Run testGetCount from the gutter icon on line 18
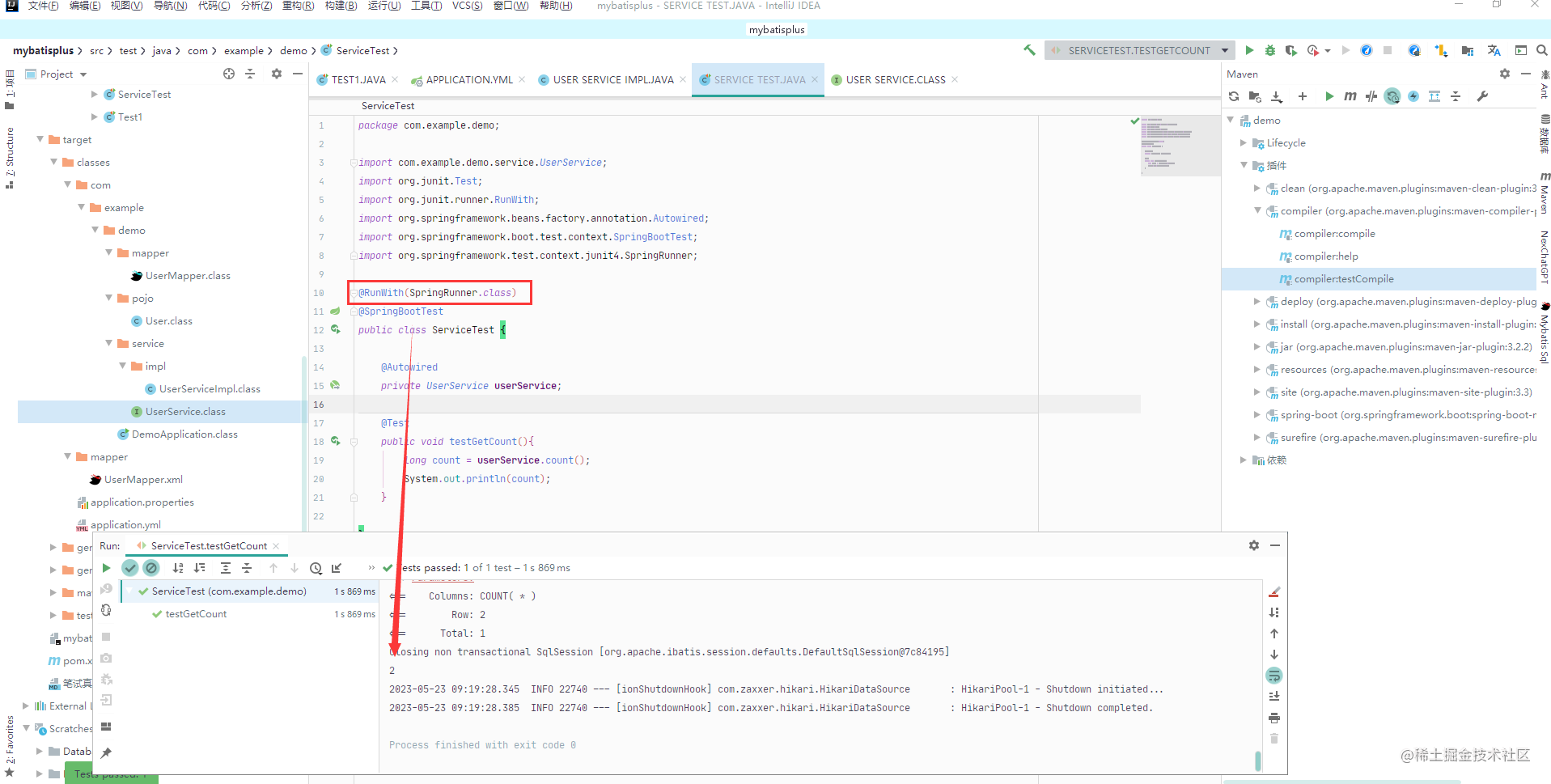 (x=336, y=442)
